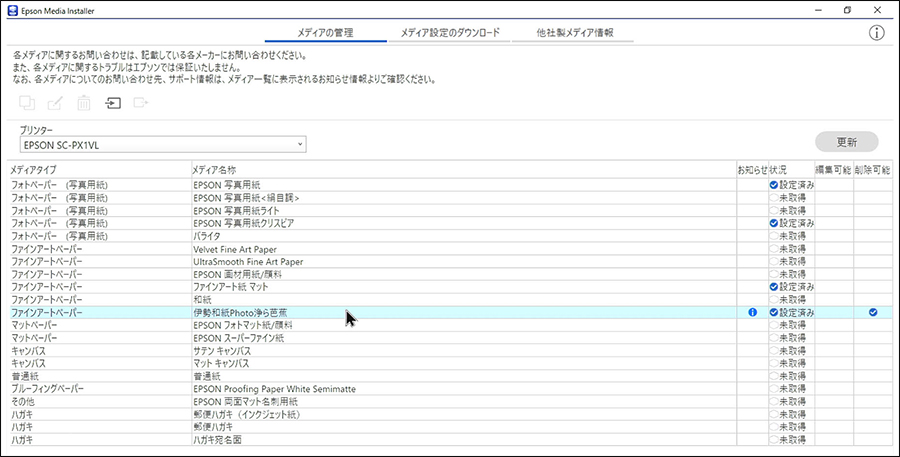Click the delete trash can icon
900x457 pixels.
[x=84, y=103]
